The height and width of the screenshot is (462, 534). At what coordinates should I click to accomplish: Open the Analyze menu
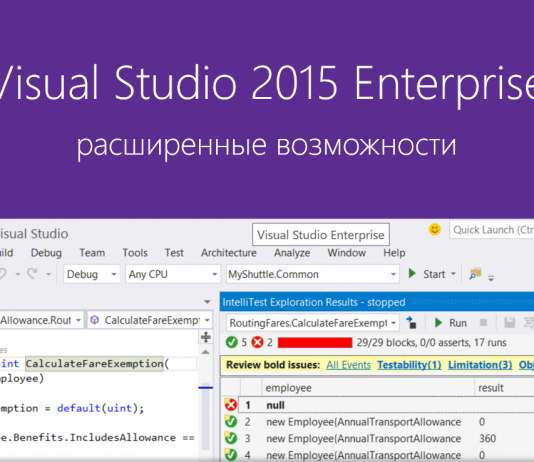coord(292,253)
